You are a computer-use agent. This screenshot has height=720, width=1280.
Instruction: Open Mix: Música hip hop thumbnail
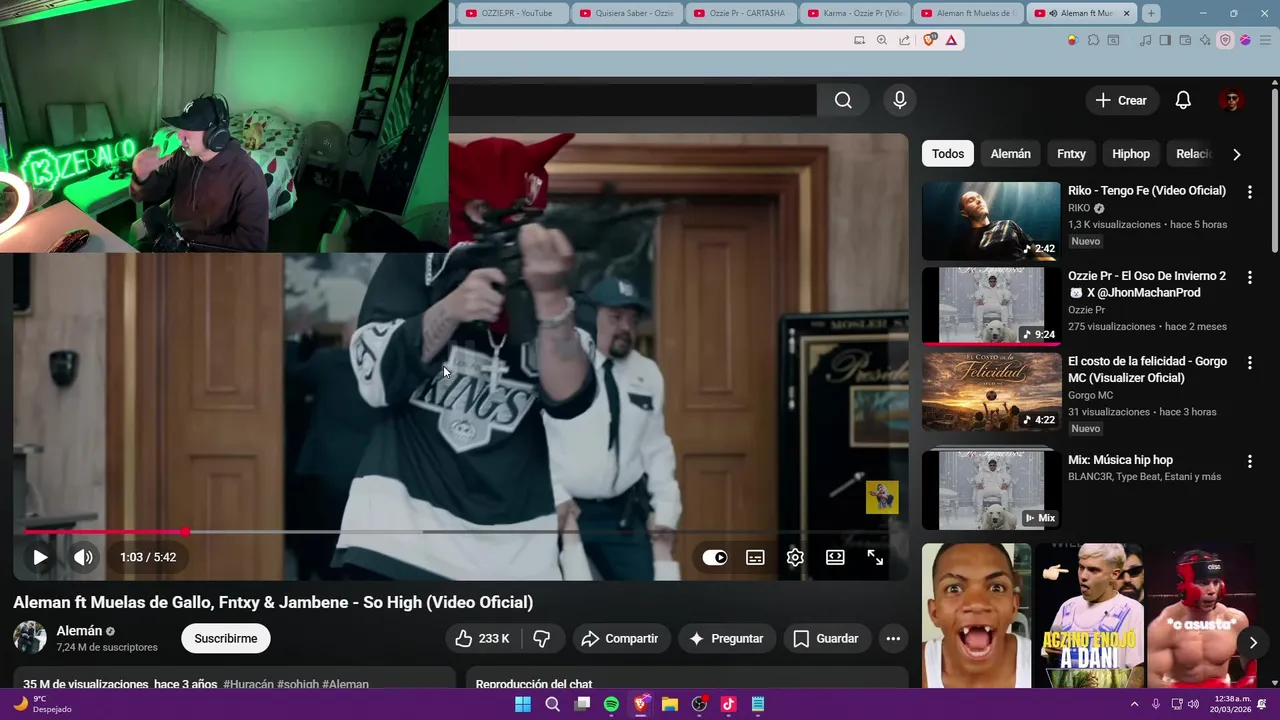click(x=991, y=489)
